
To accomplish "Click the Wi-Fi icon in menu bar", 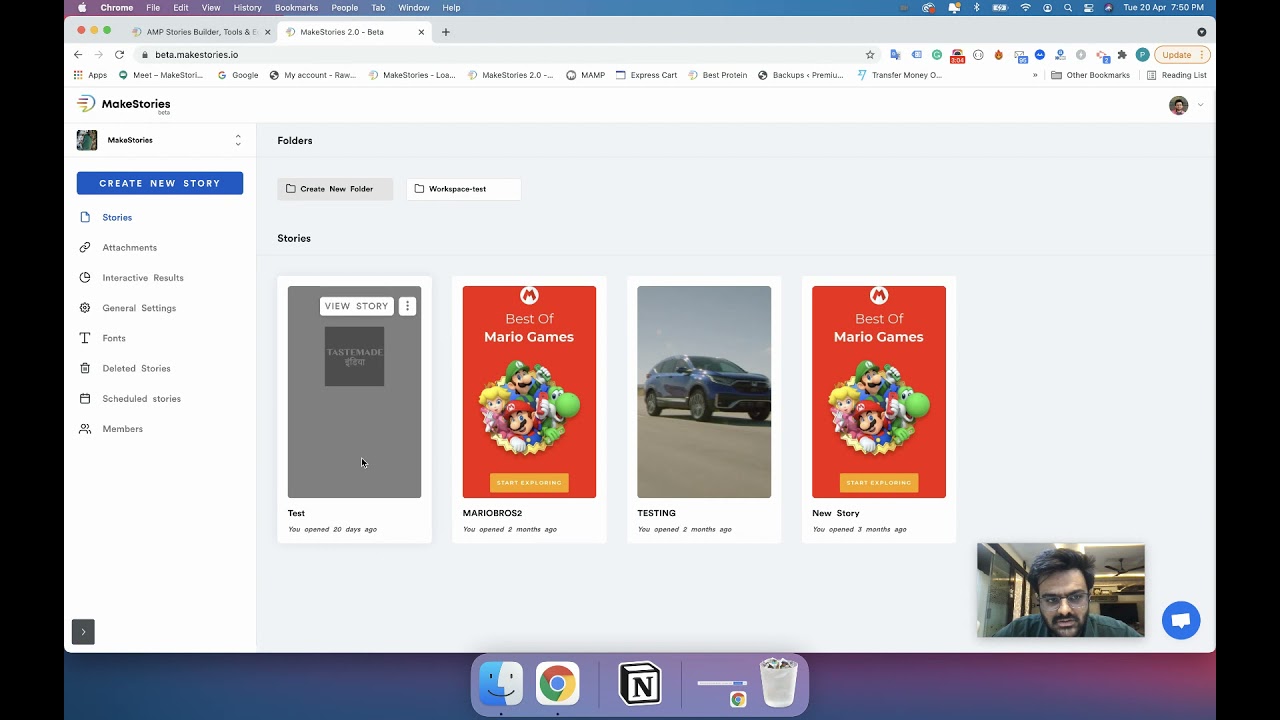I will [1025, 8].
